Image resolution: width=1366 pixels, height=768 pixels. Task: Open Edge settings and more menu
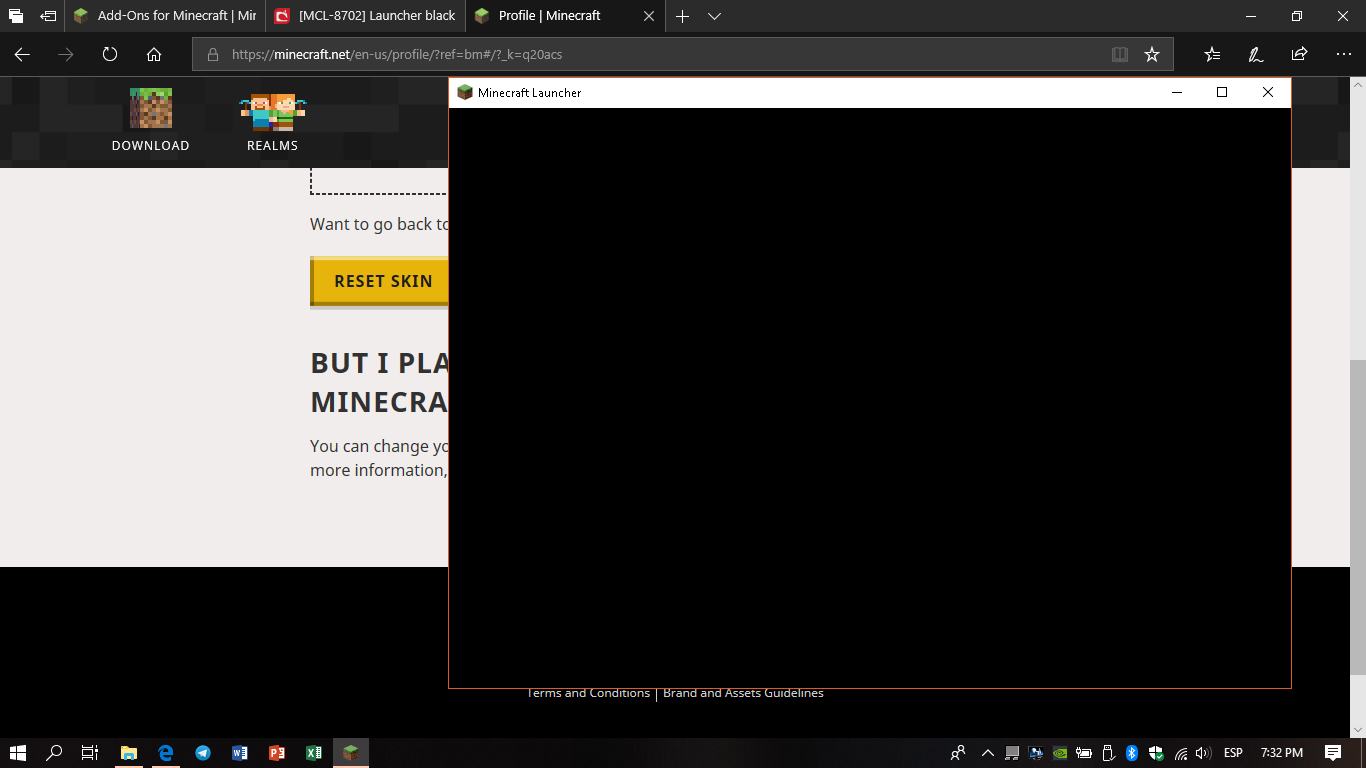pyautogui.click(x=1343, y=55)
